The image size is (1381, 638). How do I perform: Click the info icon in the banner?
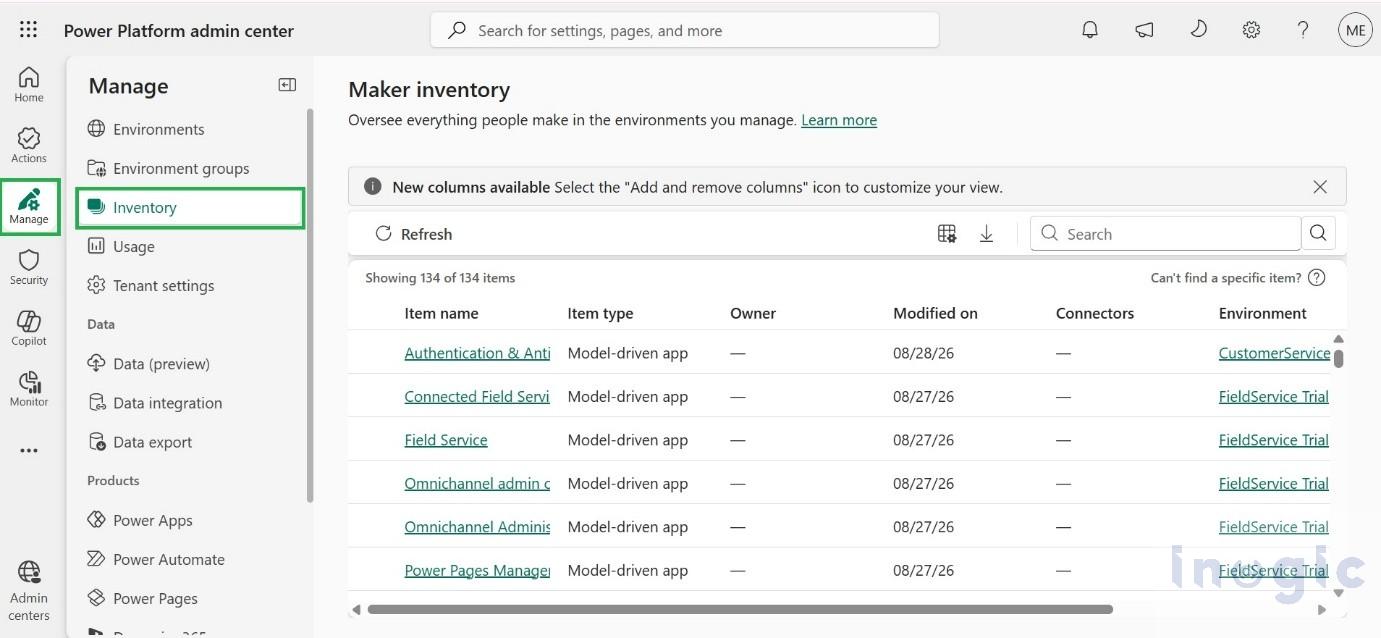click(x=372, y=187)
